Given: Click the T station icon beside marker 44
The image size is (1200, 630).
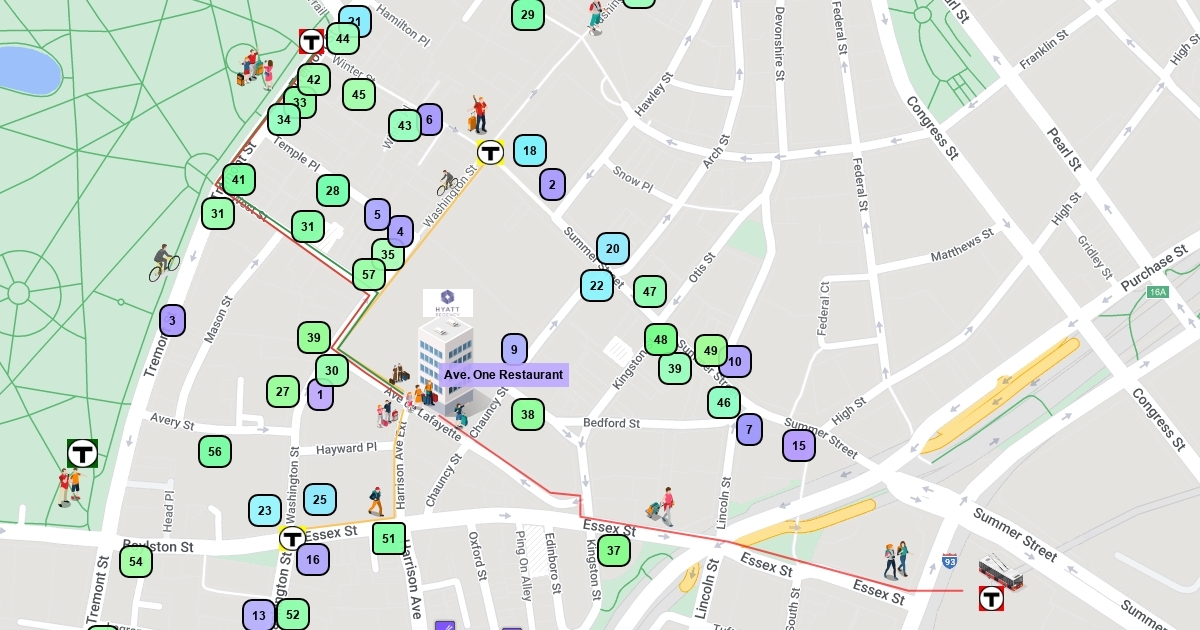Looking at the screenshot, I should pyautogui.click(x=311, y=42).
